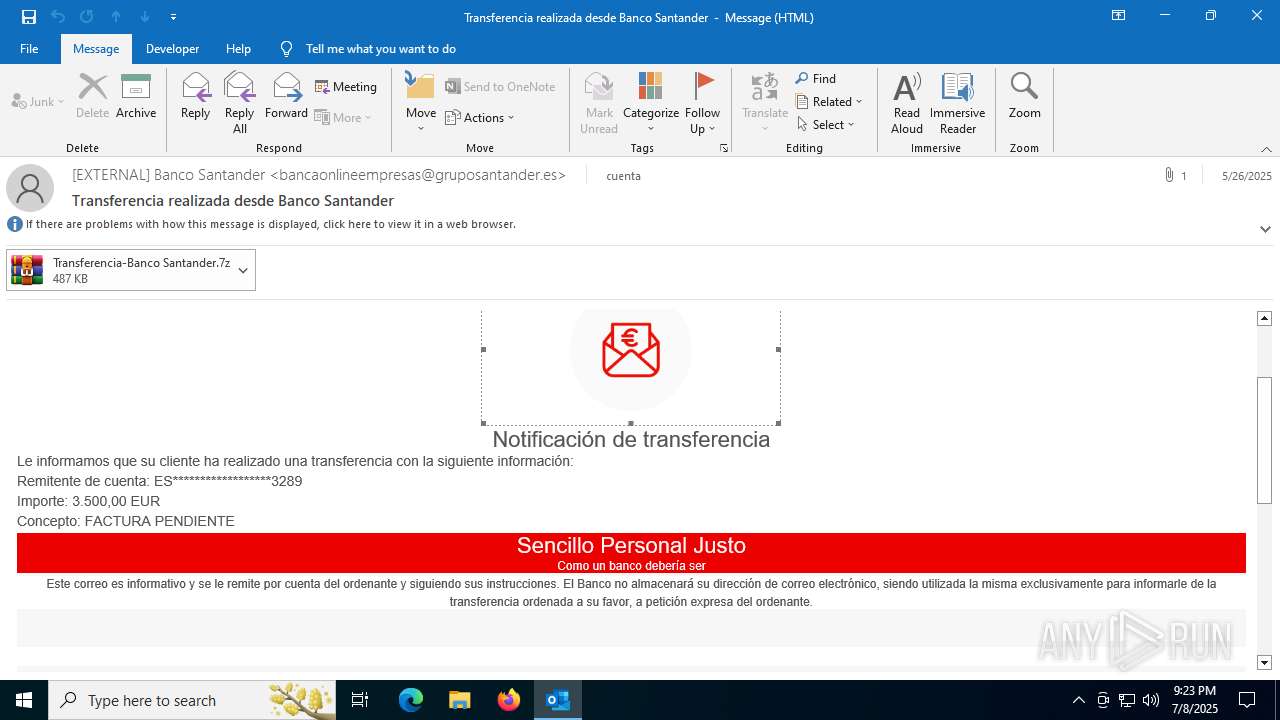Click the Sencillo Personal Justo red banner
This screenshot has height=720, width=1280.
click(x=631, y=553)
